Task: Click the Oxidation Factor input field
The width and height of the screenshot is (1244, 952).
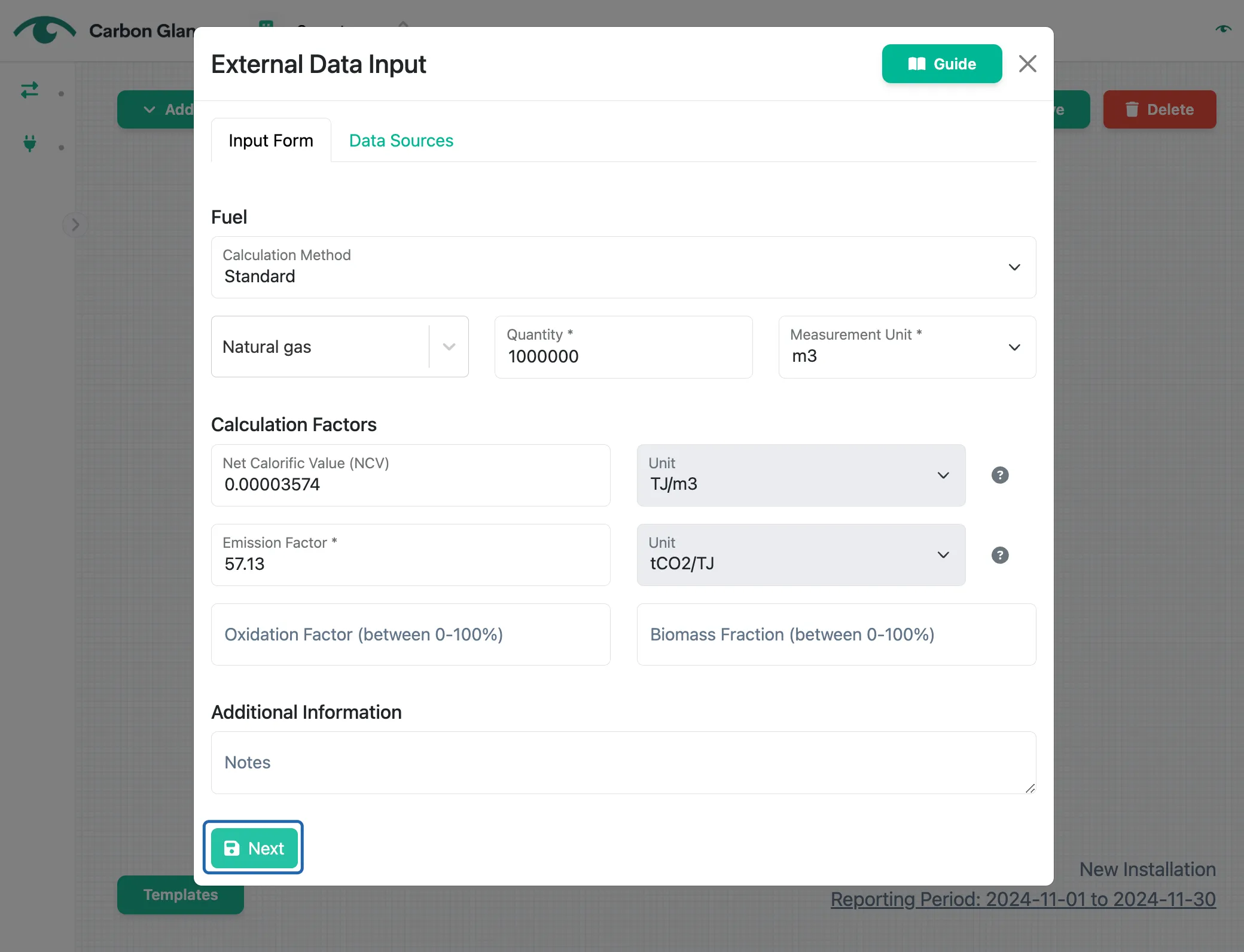Action: click(410, 634)
